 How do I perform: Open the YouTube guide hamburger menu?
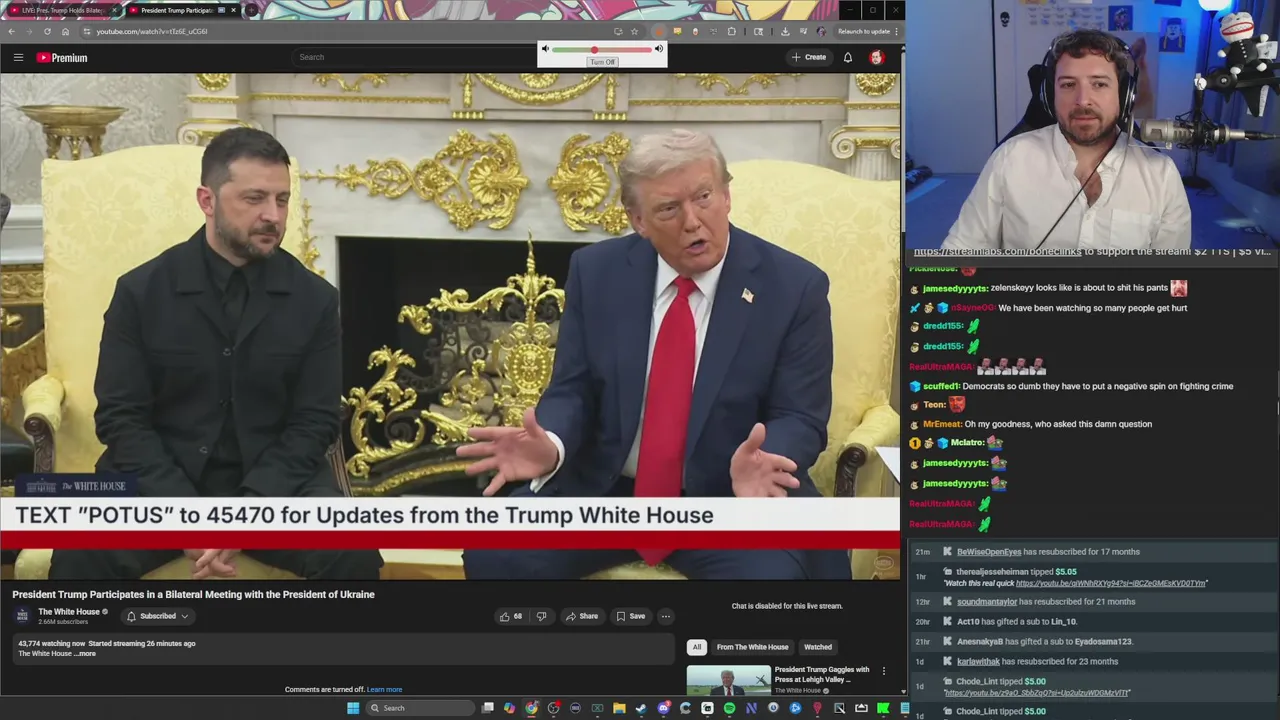coord(18,57)
